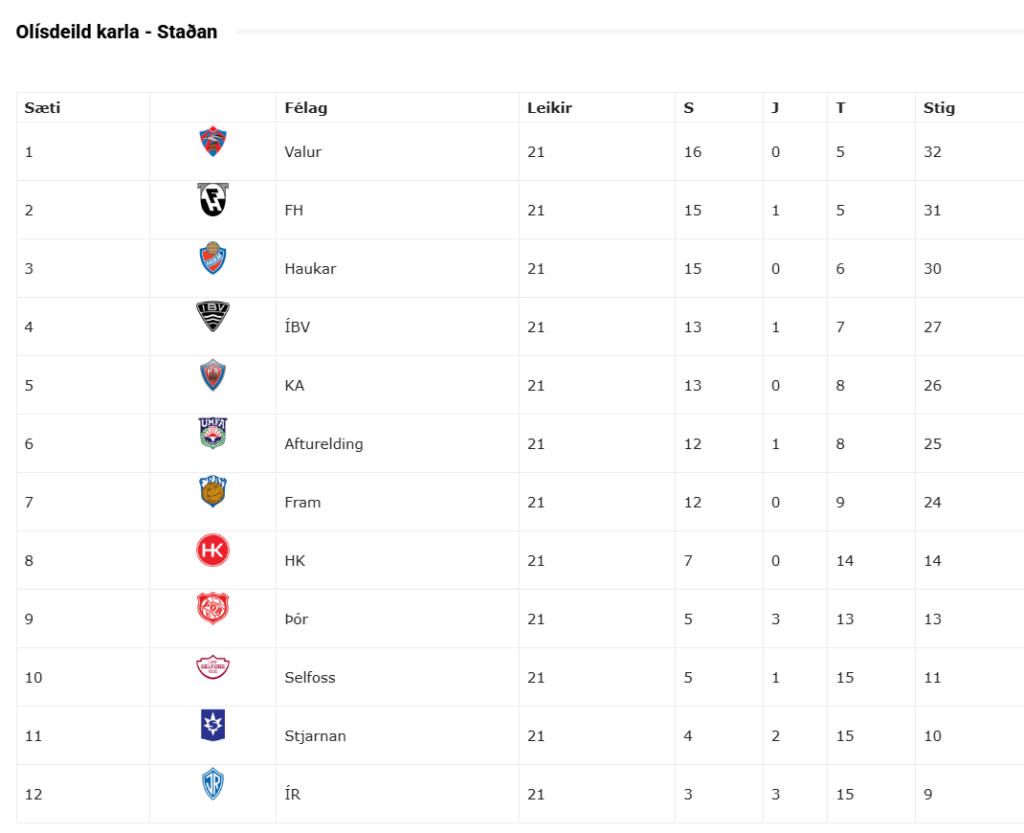Click the Stjarnan blue star logo
The height and width of the screenshot is (833, 1024).
212,725
